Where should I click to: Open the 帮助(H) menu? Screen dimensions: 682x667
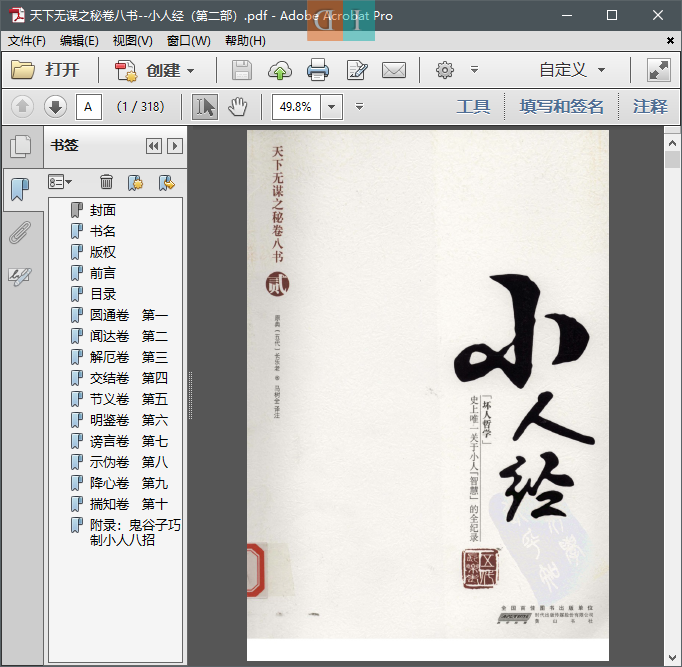click(x=245, y=41)
